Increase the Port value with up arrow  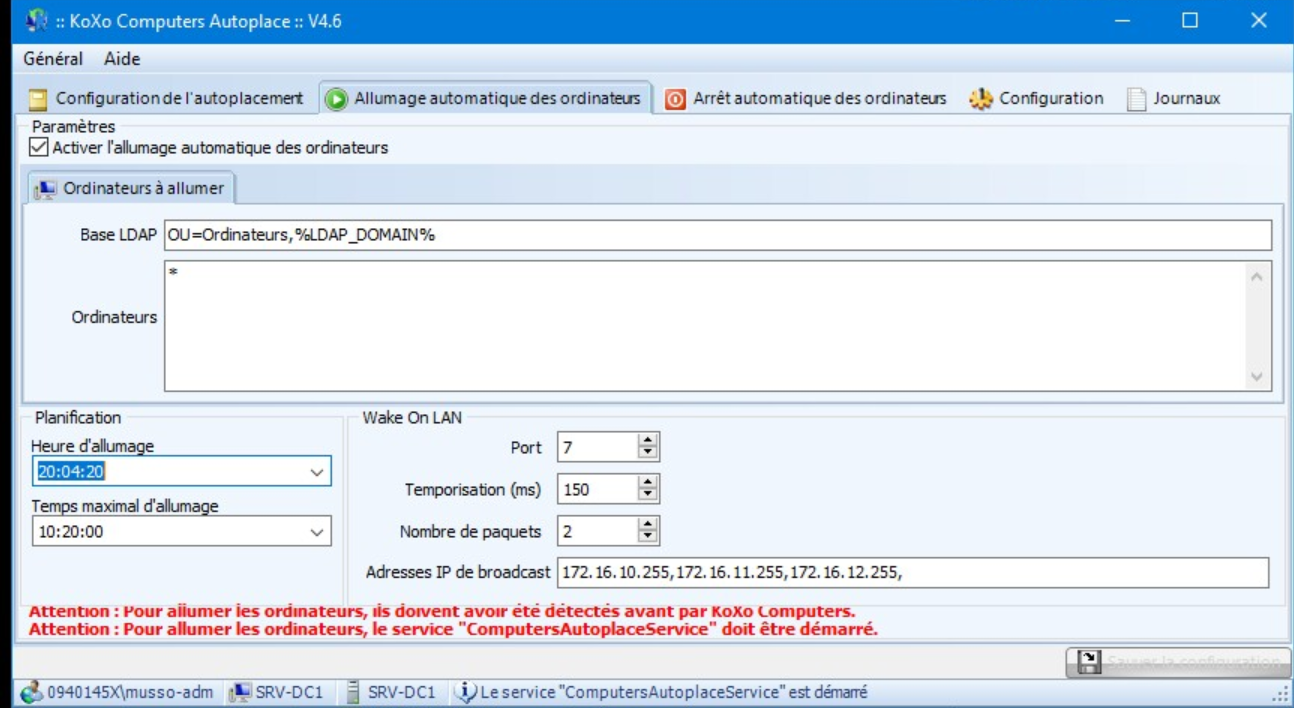click(648, 441)
